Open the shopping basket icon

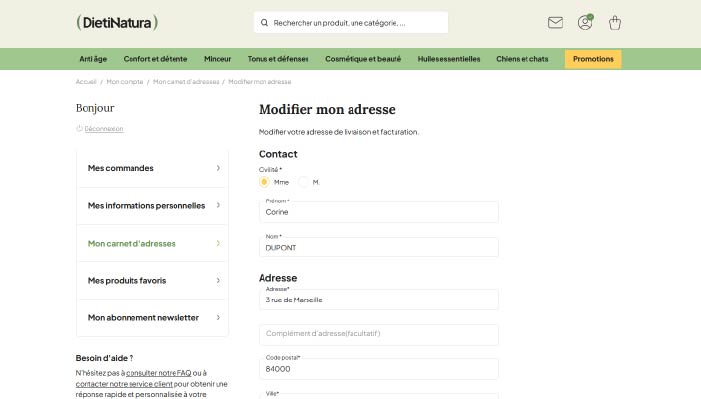(x=615, y=23)
